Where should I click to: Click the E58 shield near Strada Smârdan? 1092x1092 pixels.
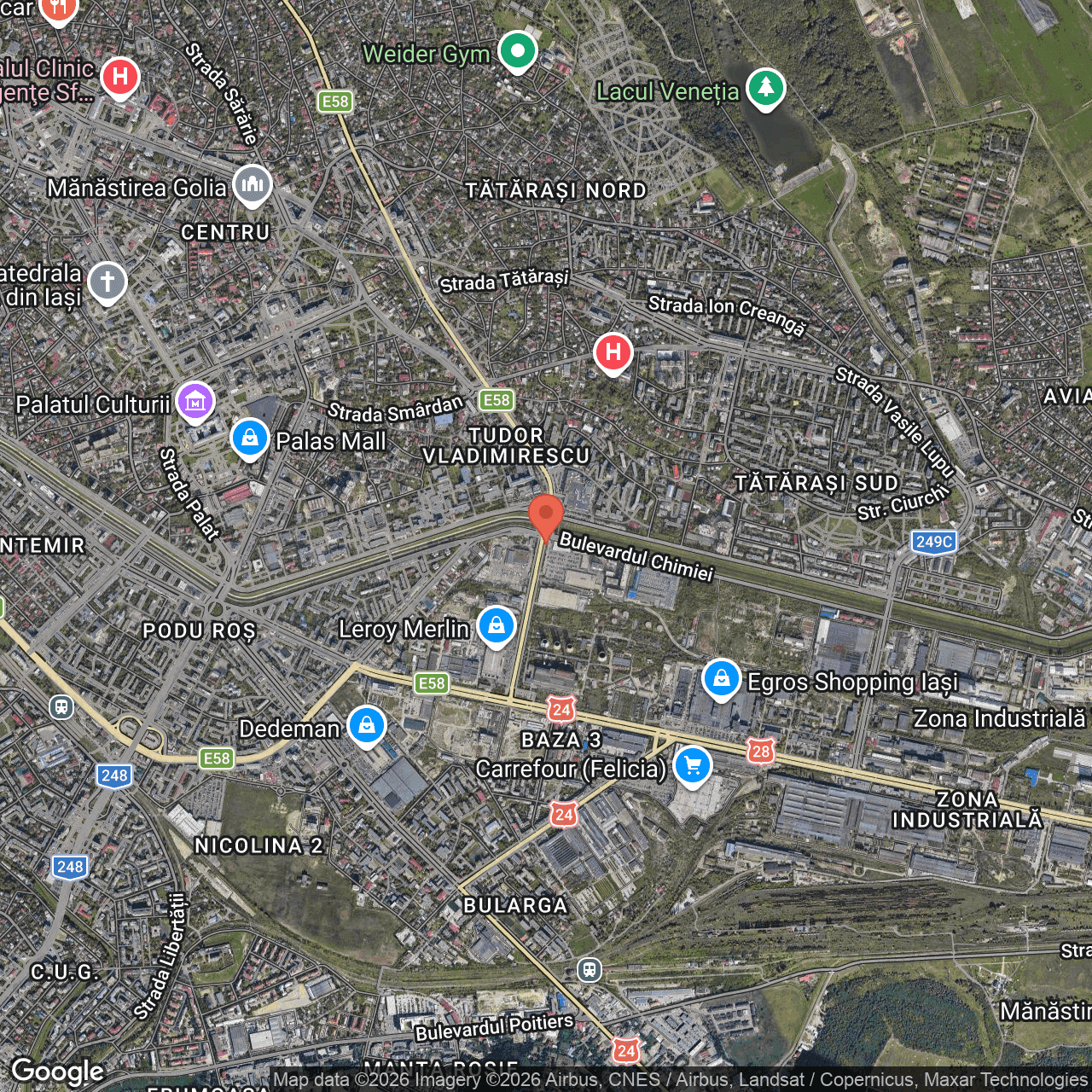click(496, 400)
